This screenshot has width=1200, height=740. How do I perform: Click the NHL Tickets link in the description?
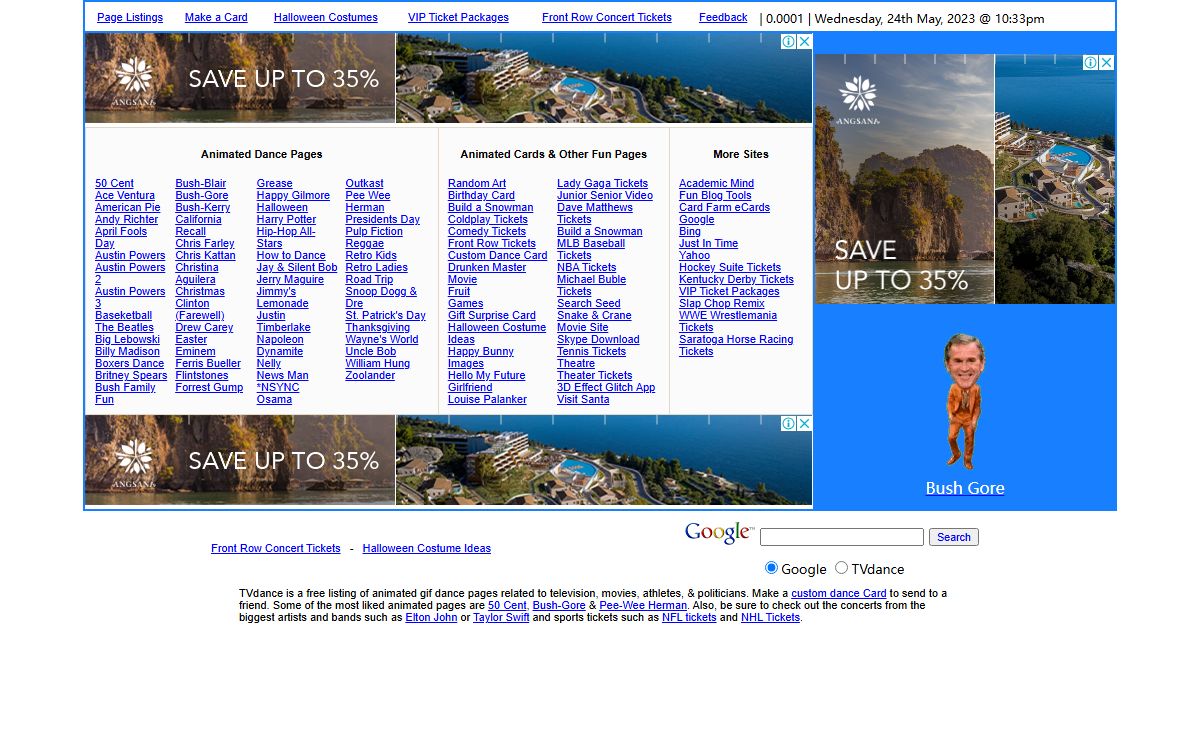click(x=770, y=617)
